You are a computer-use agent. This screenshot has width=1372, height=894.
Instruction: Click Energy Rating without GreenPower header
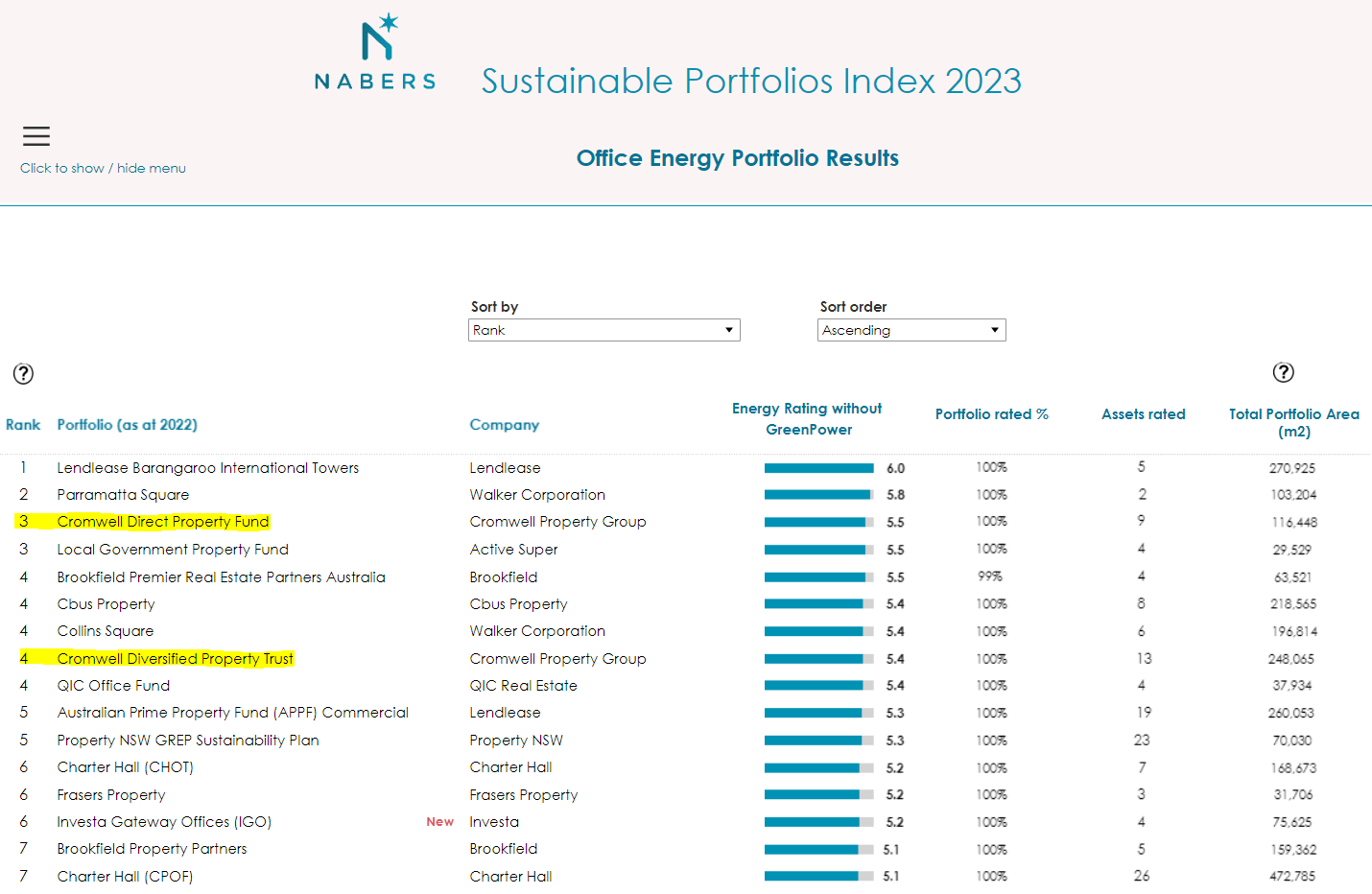pos(808,419)
